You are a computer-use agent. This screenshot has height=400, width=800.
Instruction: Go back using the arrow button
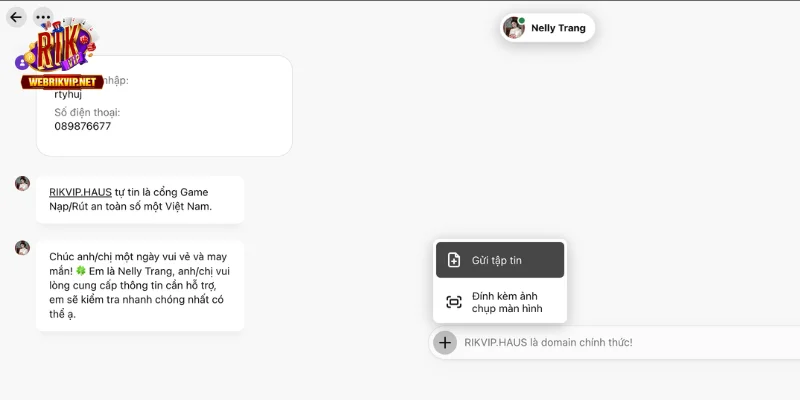pyautogui.click(x=16, y=17)
